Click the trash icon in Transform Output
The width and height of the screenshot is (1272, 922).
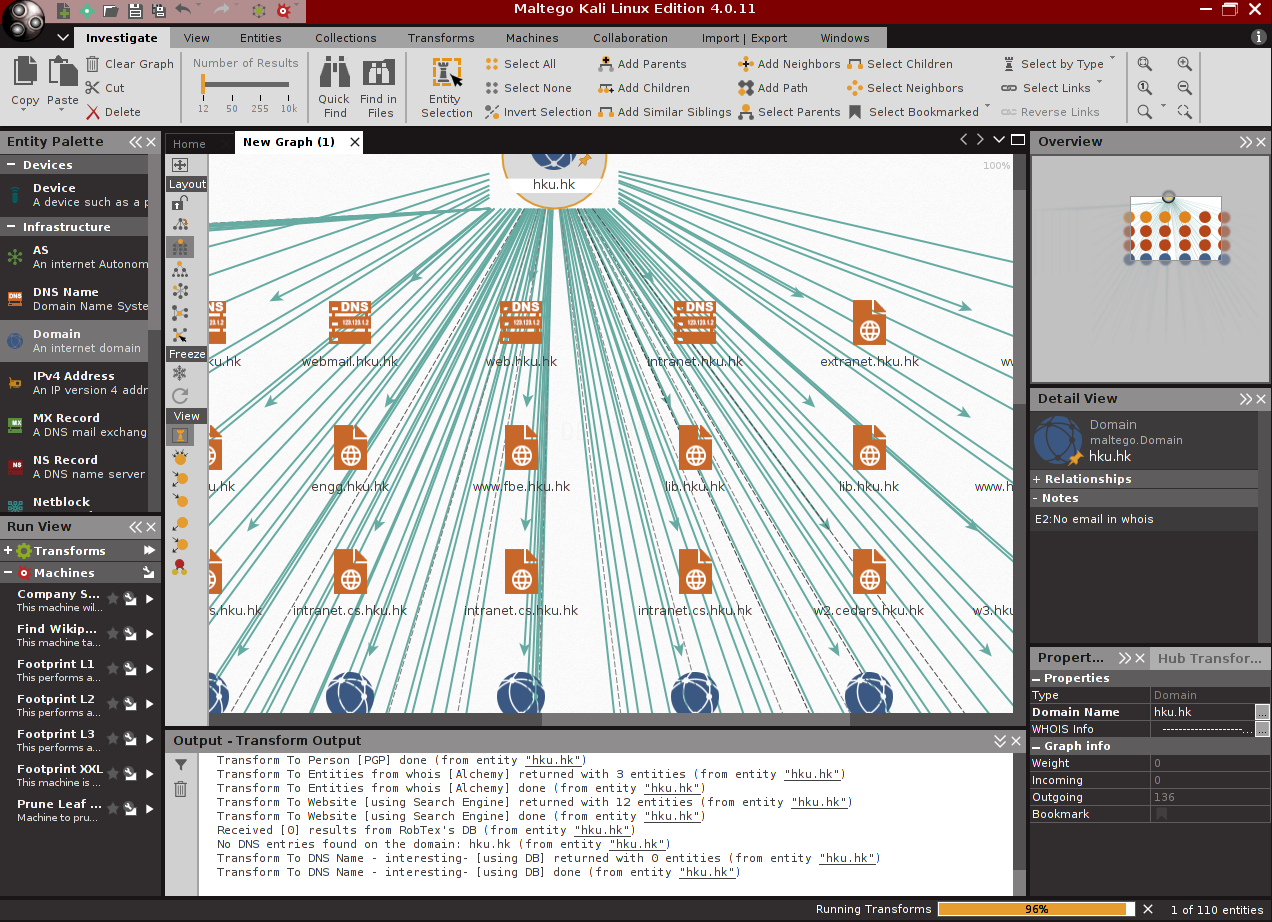[180, 789]
